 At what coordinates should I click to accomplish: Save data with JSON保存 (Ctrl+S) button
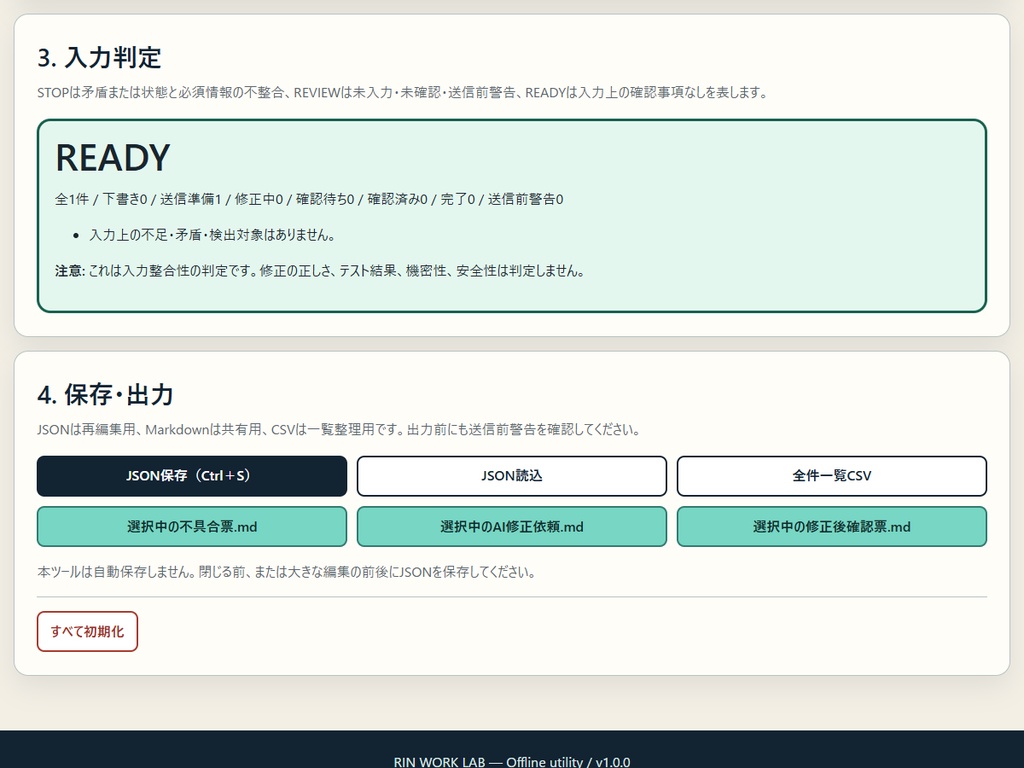coord(191,476)
